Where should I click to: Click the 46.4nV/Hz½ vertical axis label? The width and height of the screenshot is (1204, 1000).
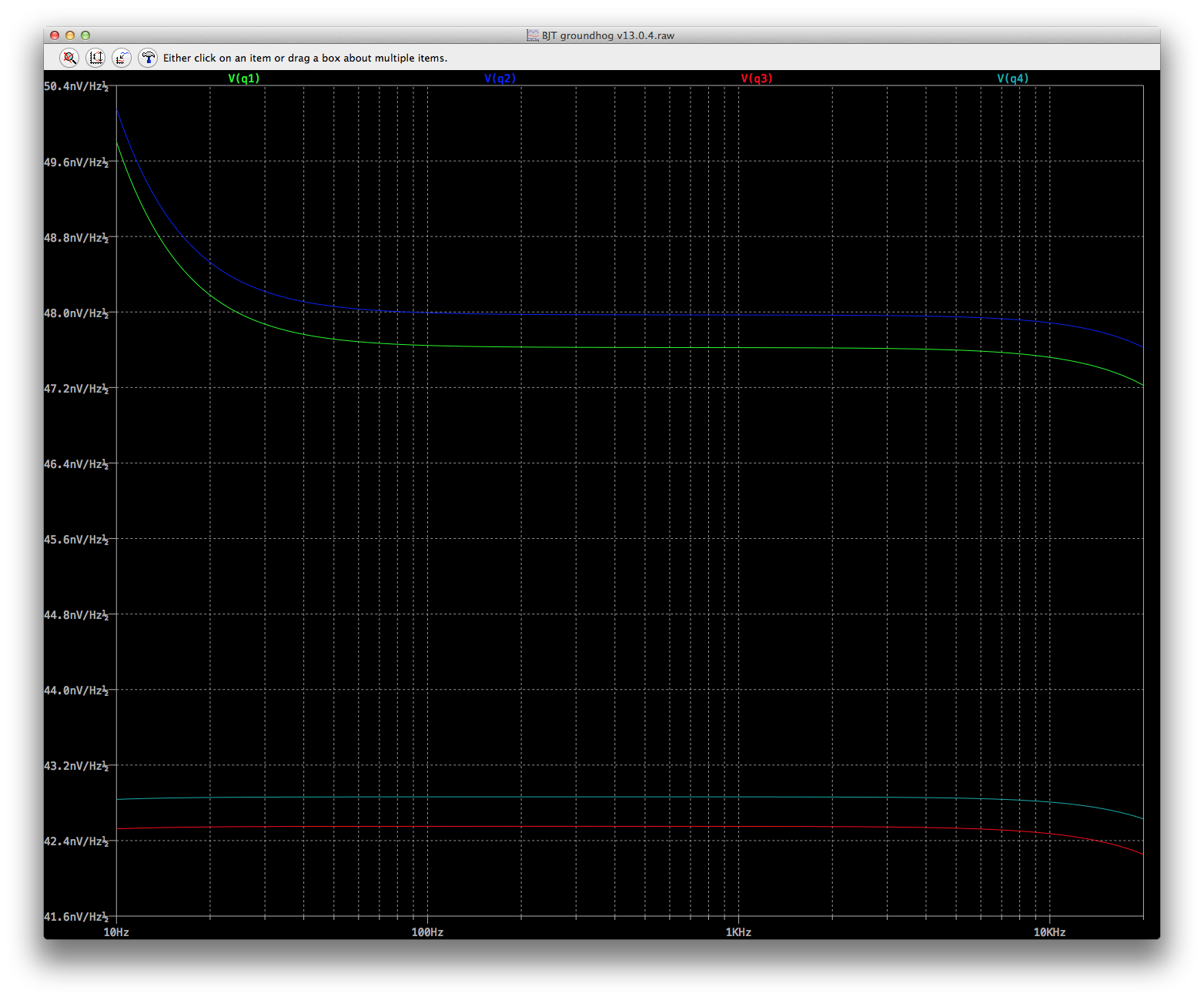pyautogui.click(x=76, y=464)
